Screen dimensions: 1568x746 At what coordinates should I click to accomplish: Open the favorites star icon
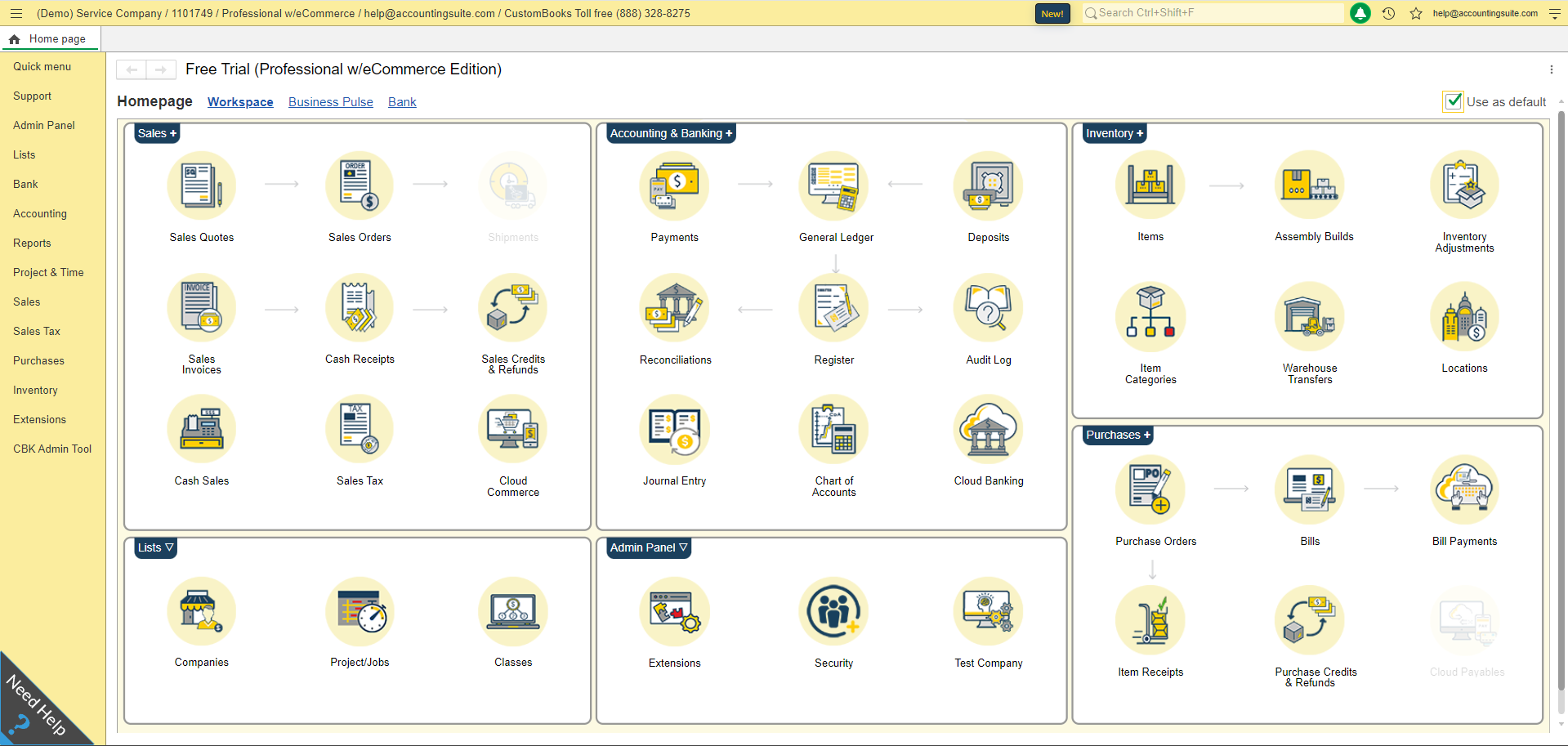(1416, 13)
